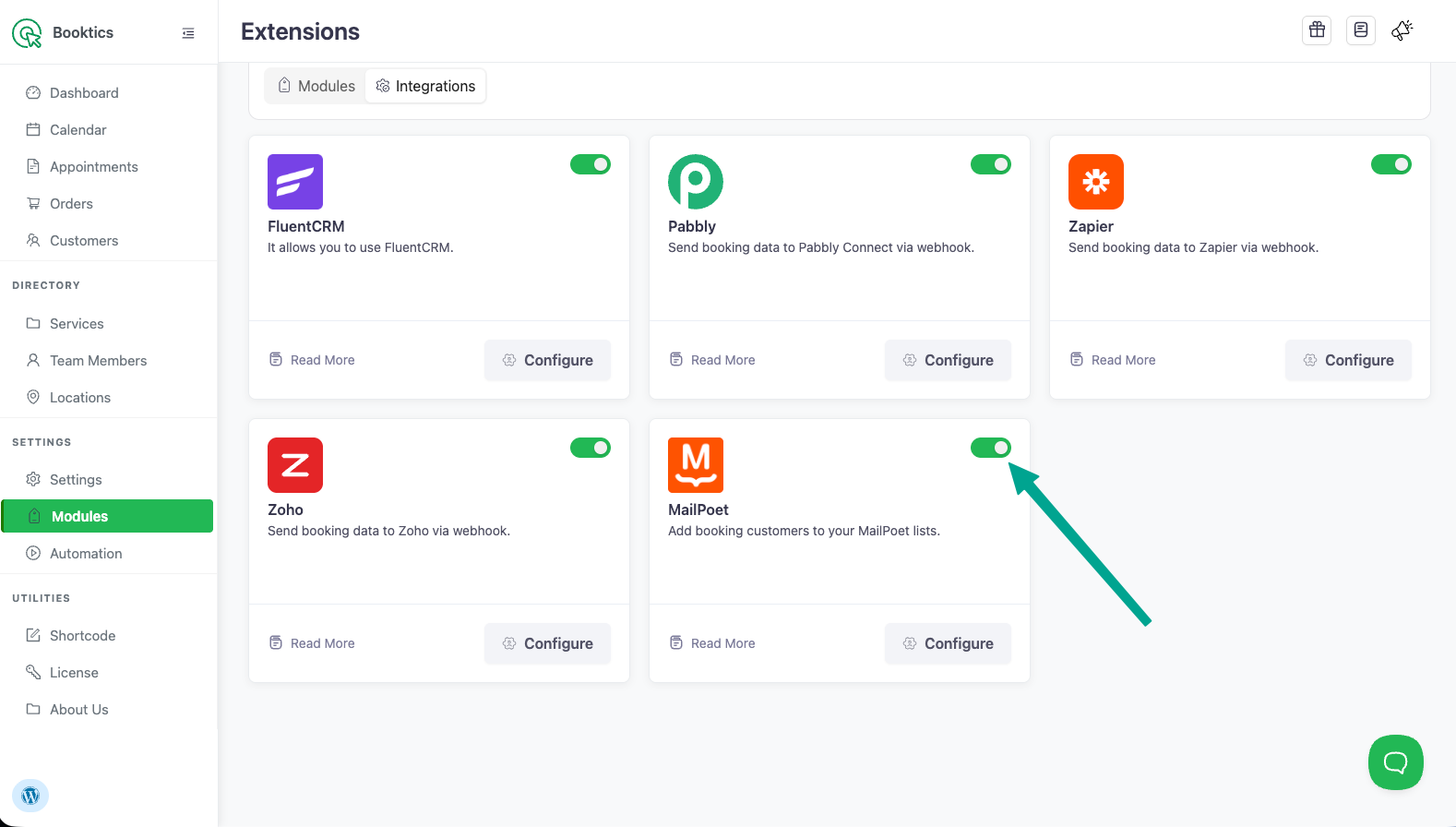The height and width of the screenshot is (827, 1456).
Task: Click the Extensions page heading
Action: click(x=300, y=31)
